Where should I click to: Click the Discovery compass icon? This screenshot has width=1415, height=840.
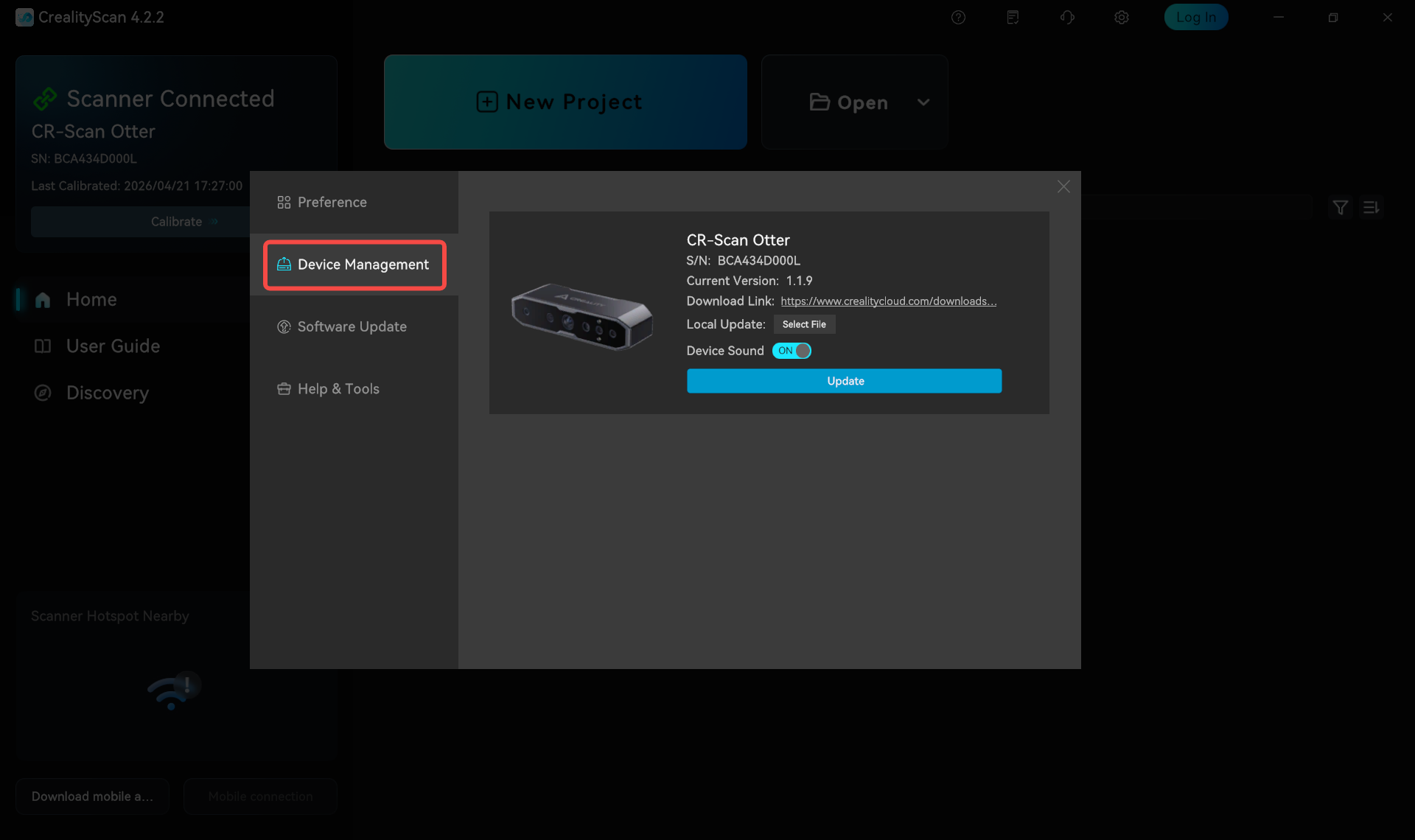tap(43, 393)
